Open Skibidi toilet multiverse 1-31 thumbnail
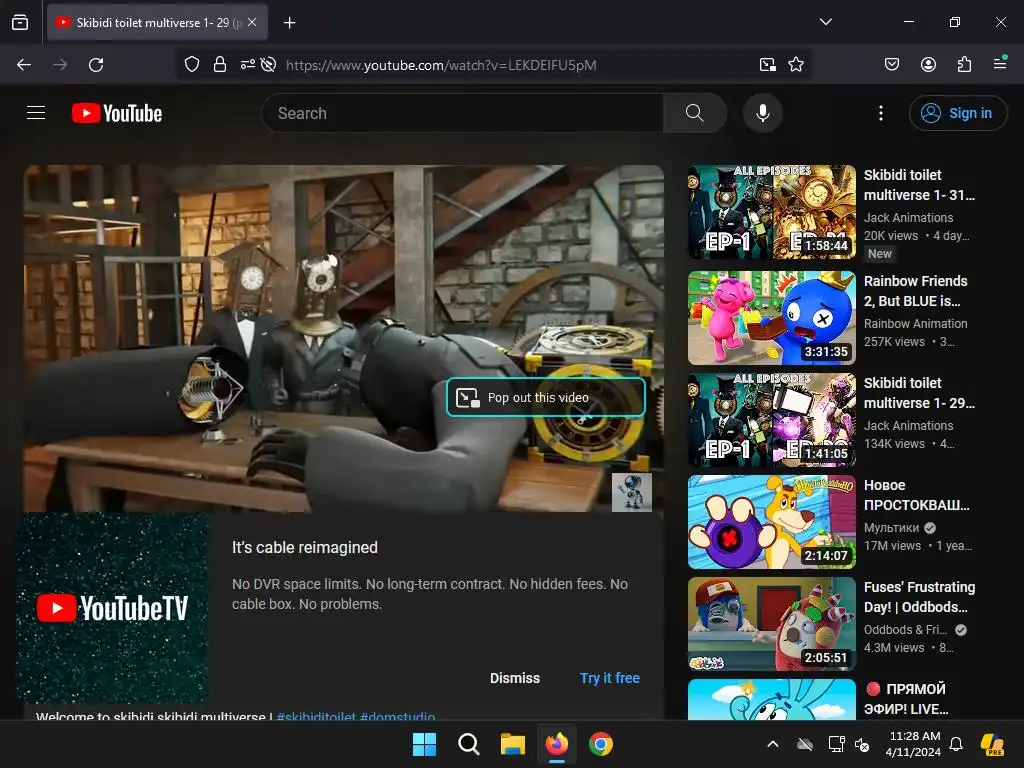Screen dimensions: 1024x768 pos(771,212)
